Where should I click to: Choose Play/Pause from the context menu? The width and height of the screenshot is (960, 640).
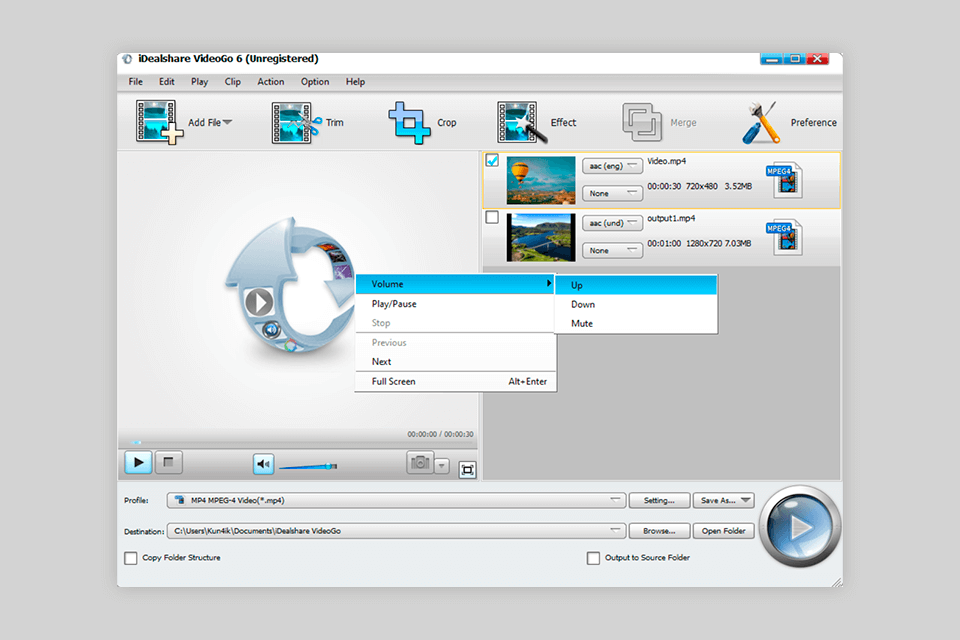tap(456, 304)
